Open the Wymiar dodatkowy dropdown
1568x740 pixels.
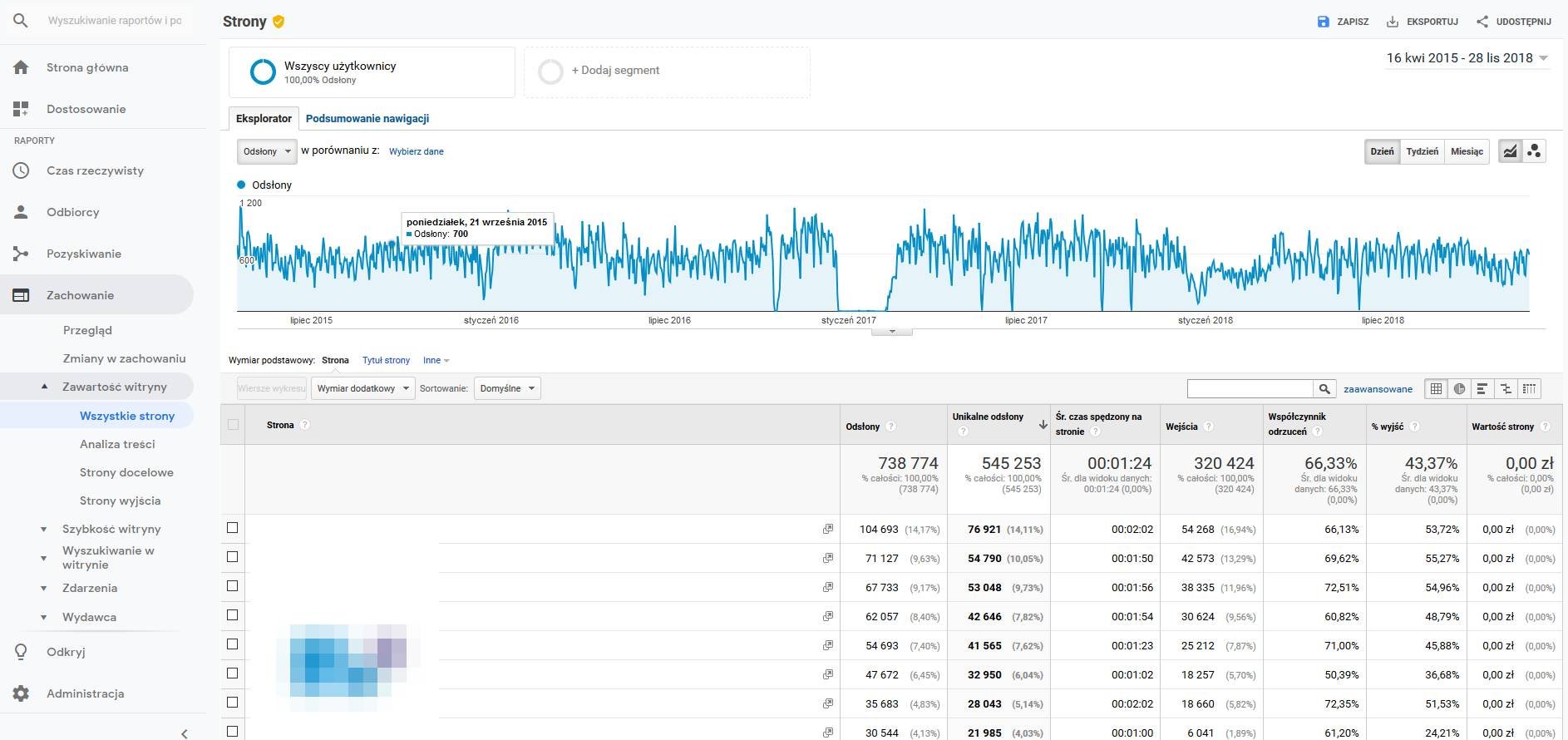[x=362, y=388]
